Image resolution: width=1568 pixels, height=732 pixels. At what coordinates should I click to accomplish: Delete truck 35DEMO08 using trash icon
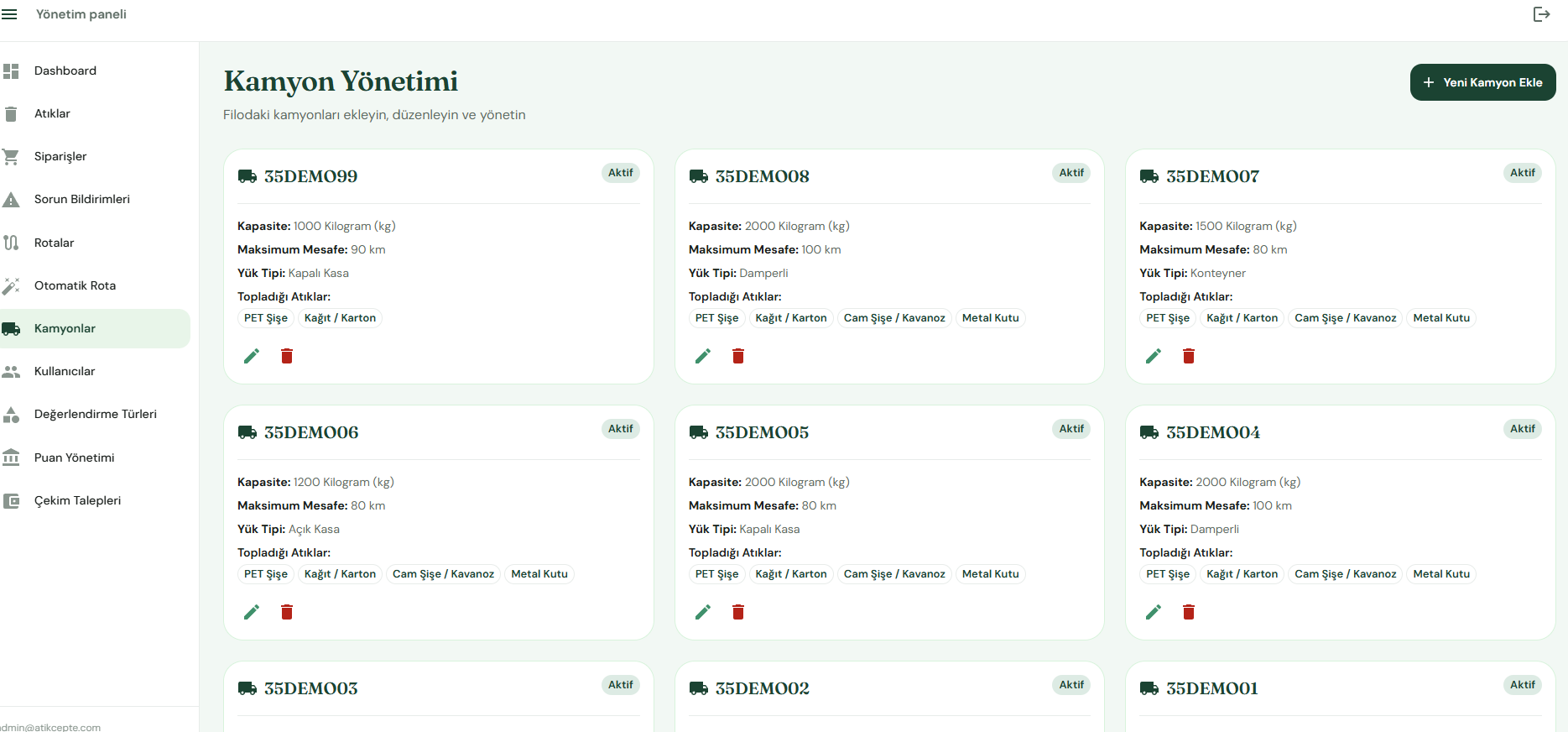(738, 356)
